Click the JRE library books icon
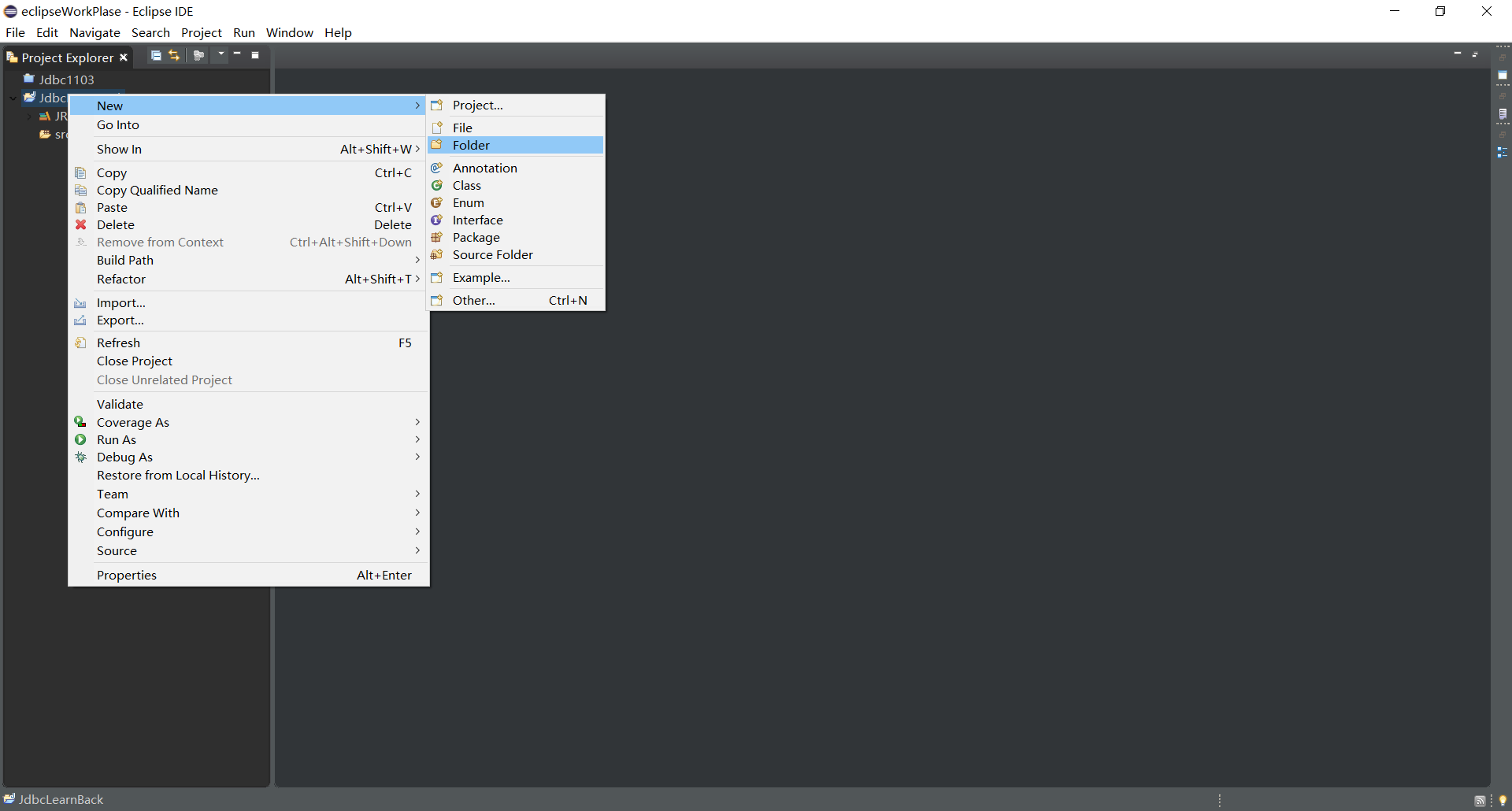Viewport: 1512px width, 811px height. pyautogui.click(x=45, y=117)
